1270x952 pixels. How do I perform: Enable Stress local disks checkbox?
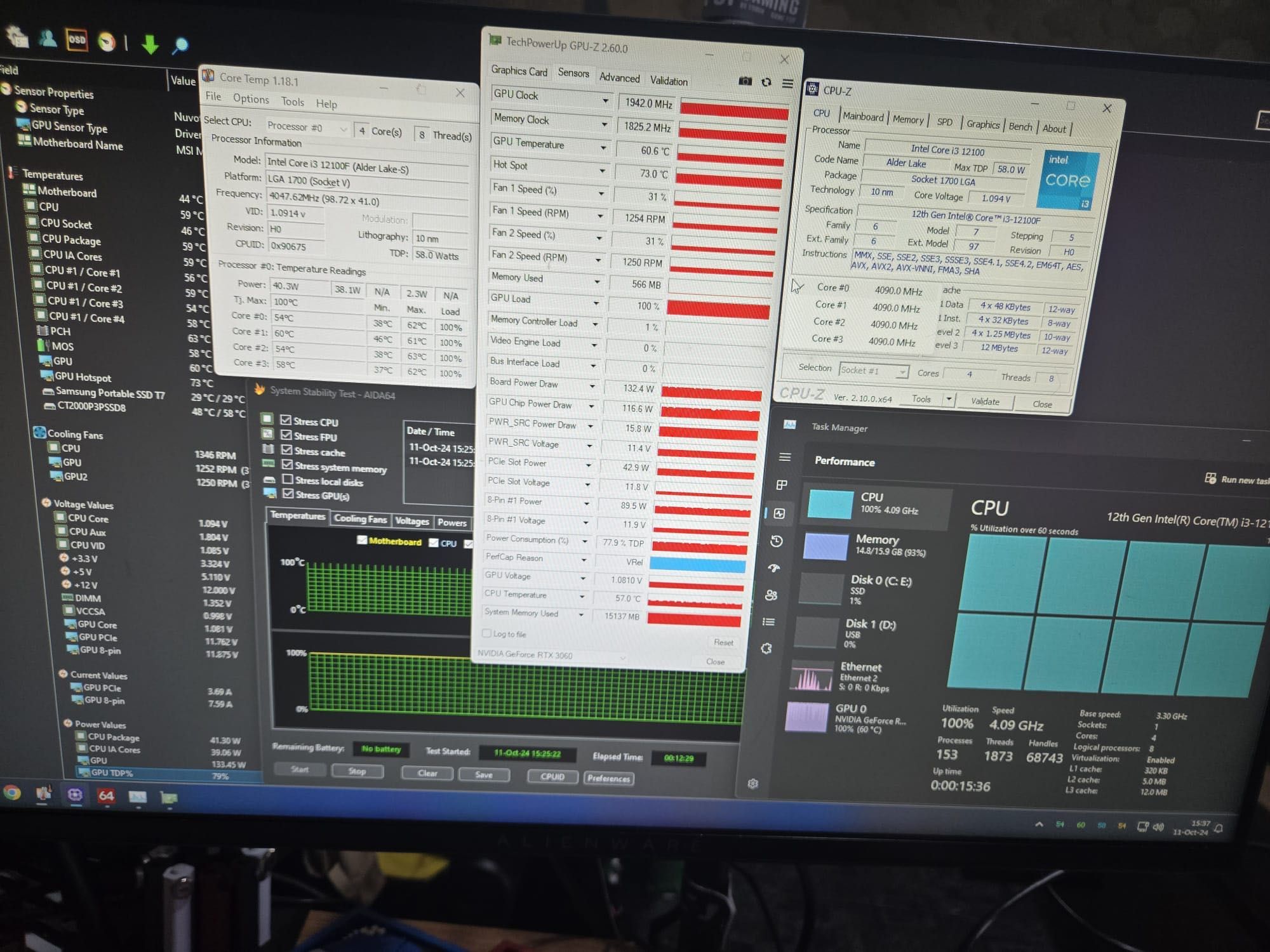point(288,479)
